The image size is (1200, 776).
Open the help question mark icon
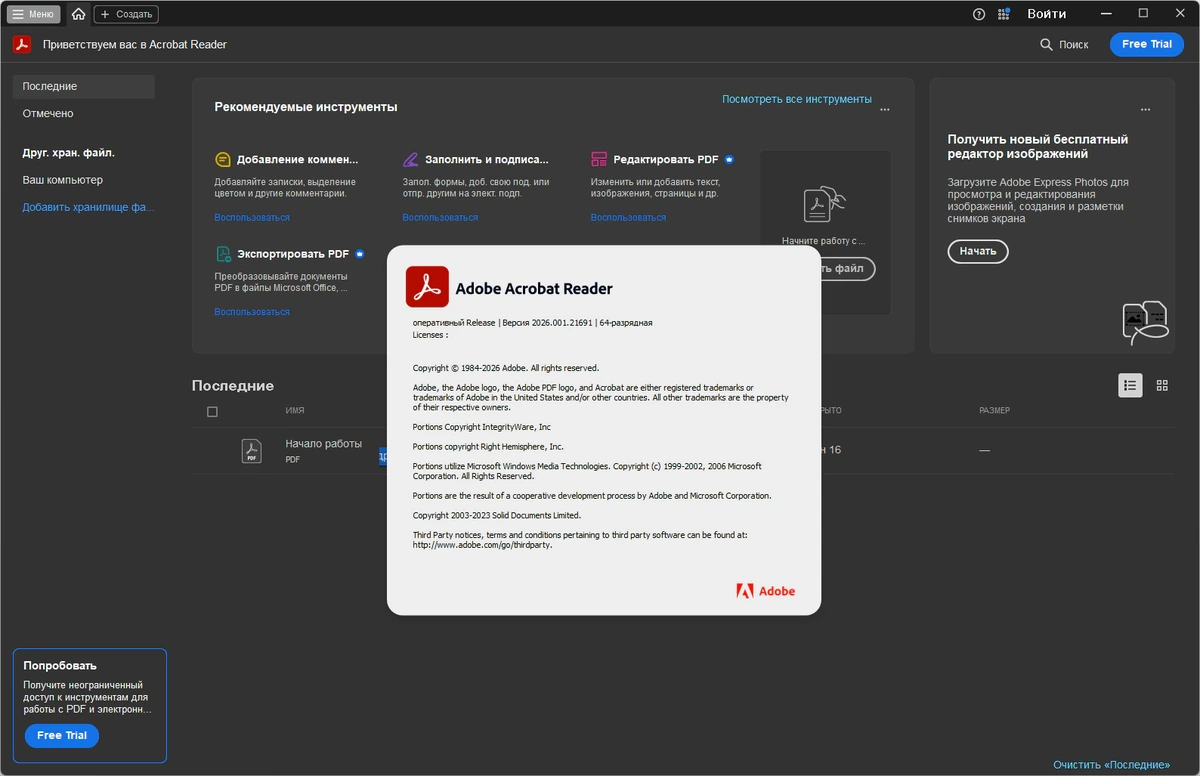(x=979, y=14)
